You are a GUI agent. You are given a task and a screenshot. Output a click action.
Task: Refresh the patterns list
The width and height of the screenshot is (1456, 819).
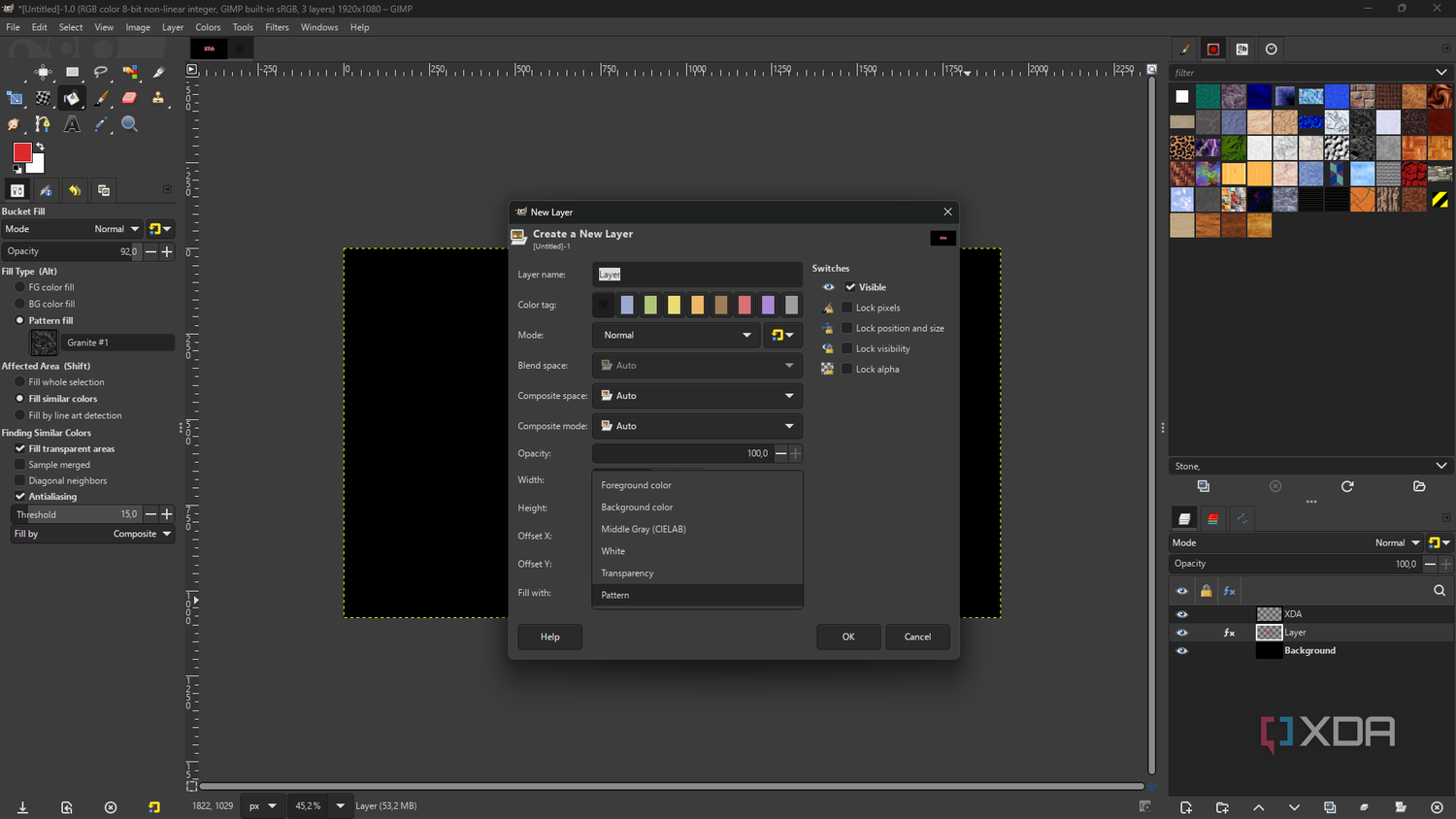coord(1347,486)
